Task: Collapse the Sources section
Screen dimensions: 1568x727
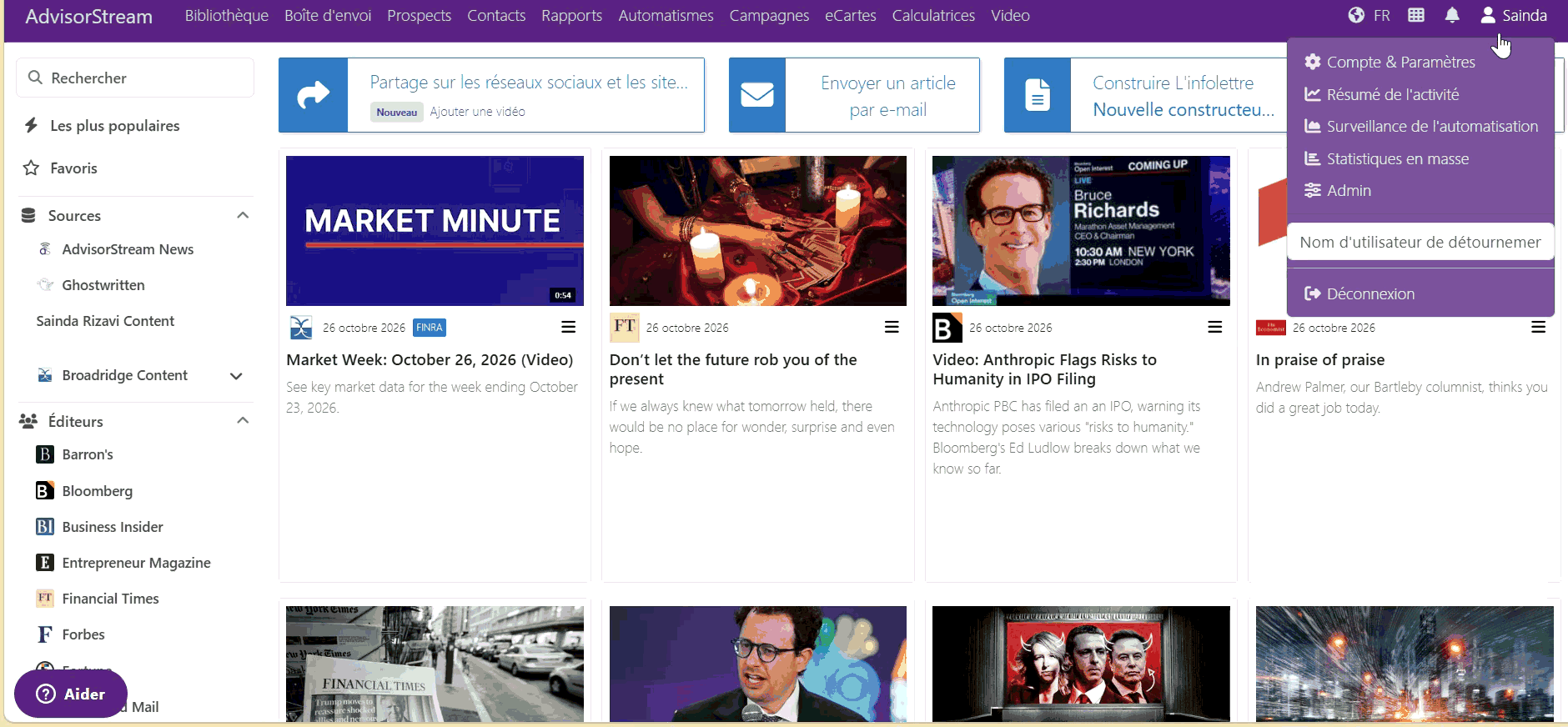Action: point(243,215)
